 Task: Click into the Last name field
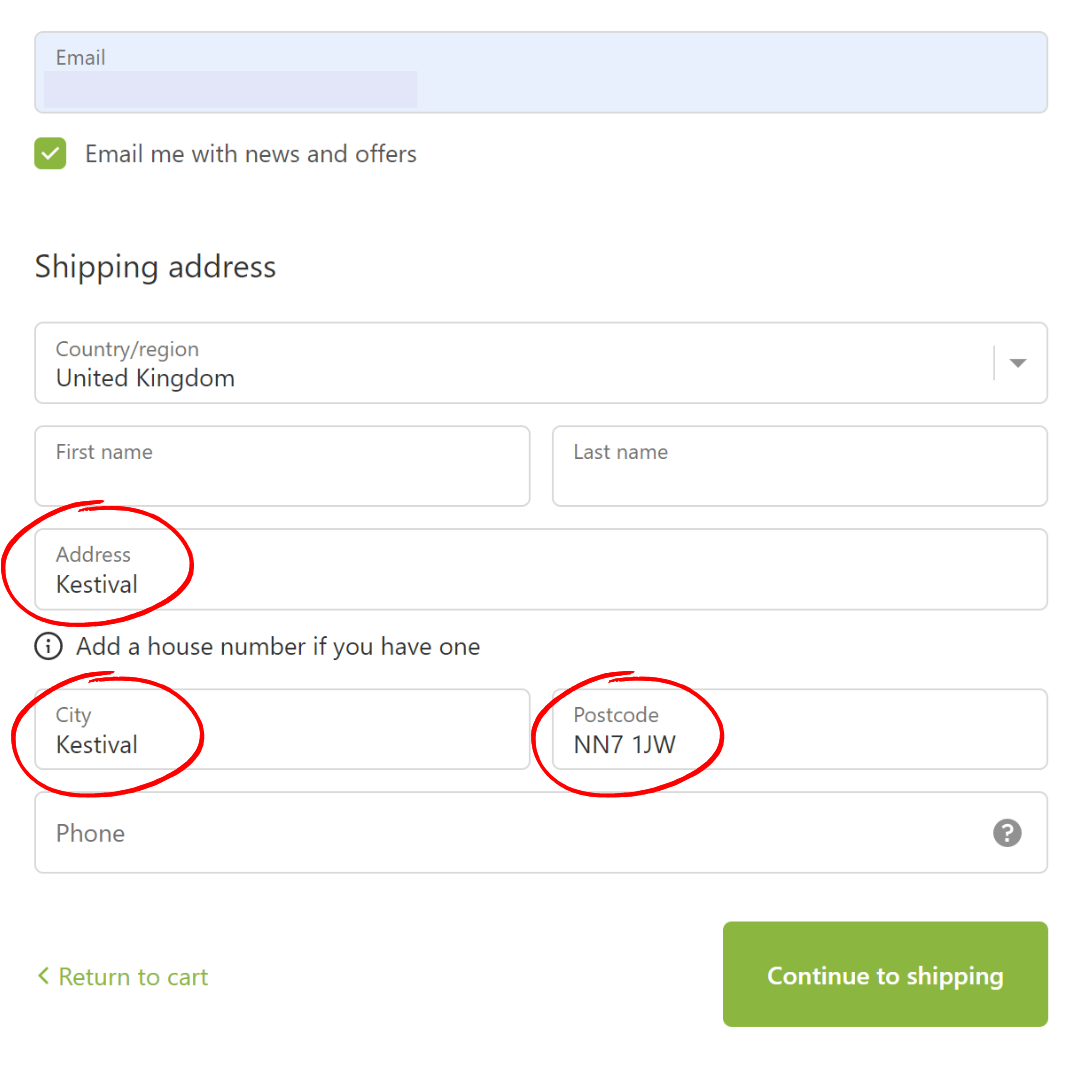click(800, 466)
